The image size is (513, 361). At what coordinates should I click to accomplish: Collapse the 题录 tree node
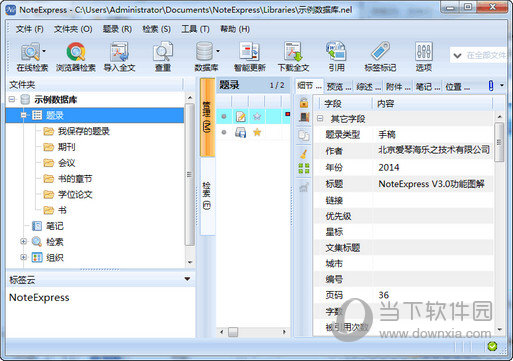[23, 115]
